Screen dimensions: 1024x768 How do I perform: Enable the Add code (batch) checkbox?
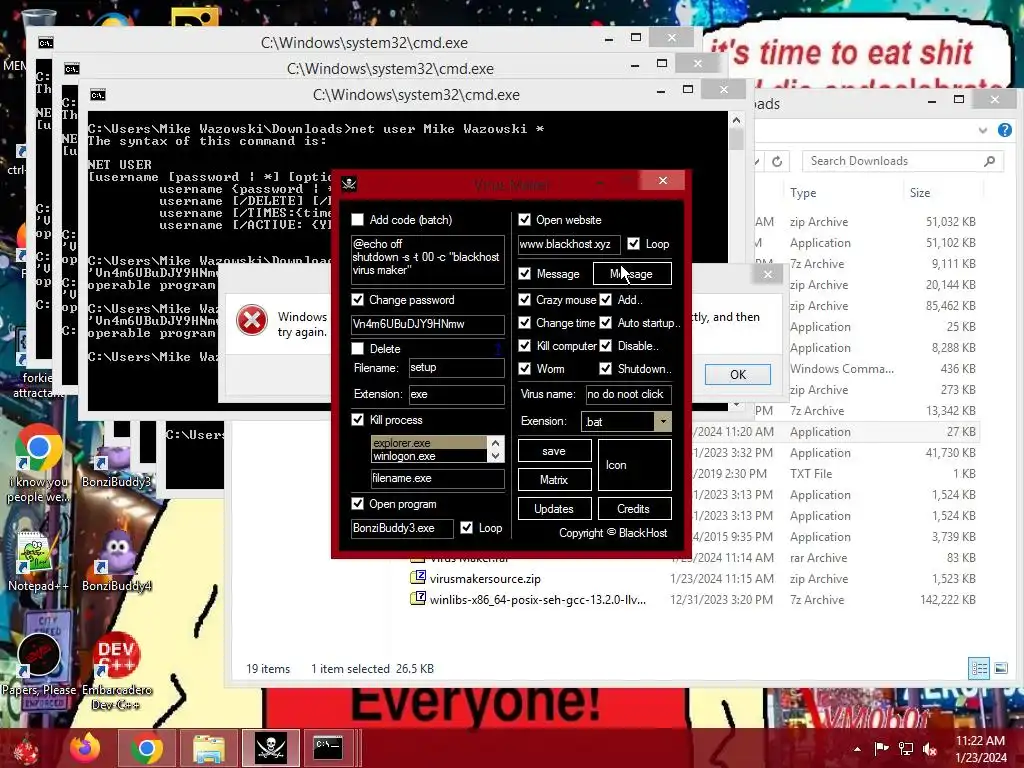click(x=357, y=219)
